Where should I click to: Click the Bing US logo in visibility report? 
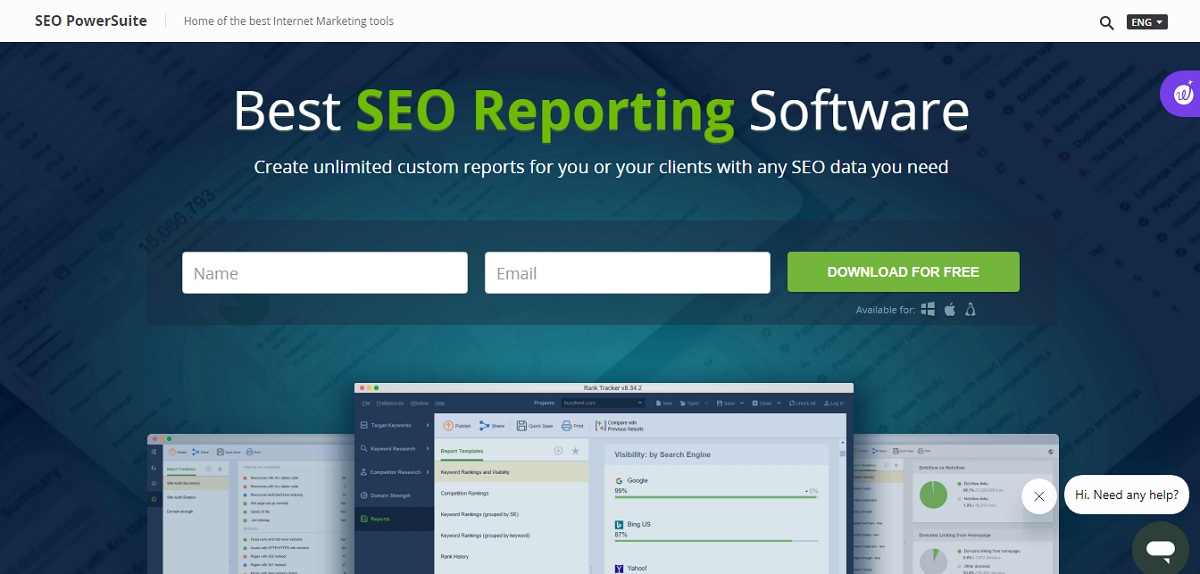tap(619, 525)
